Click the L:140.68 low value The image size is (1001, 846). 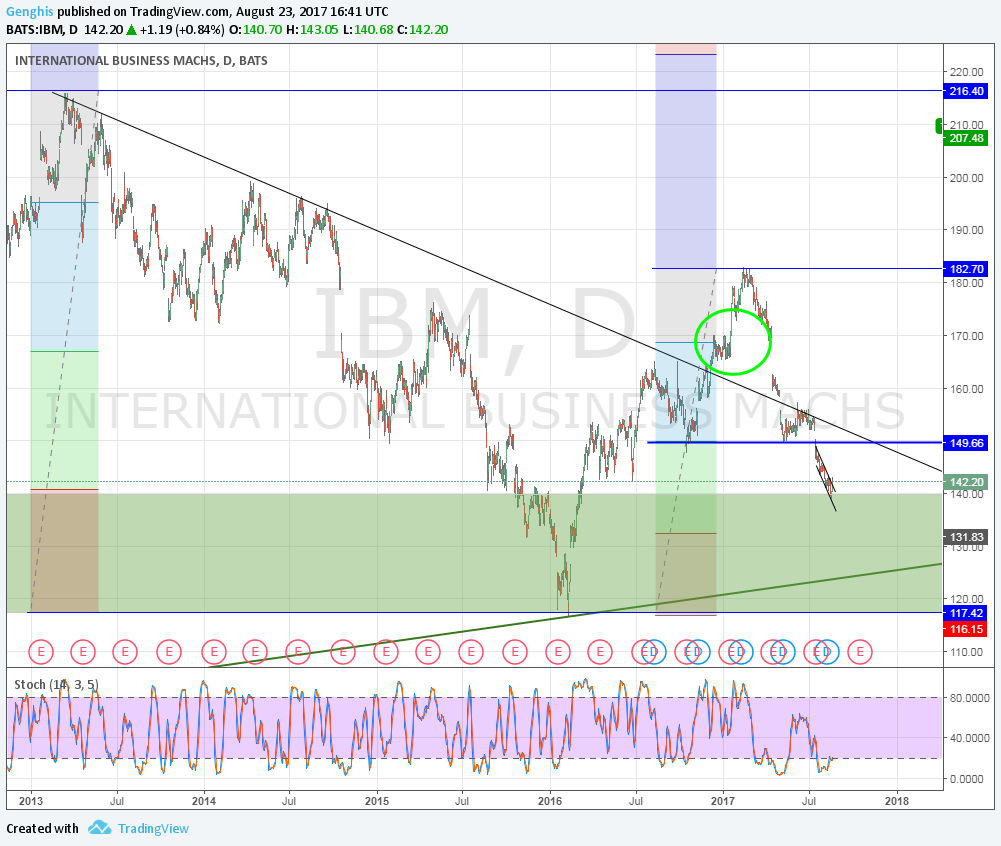370,30
